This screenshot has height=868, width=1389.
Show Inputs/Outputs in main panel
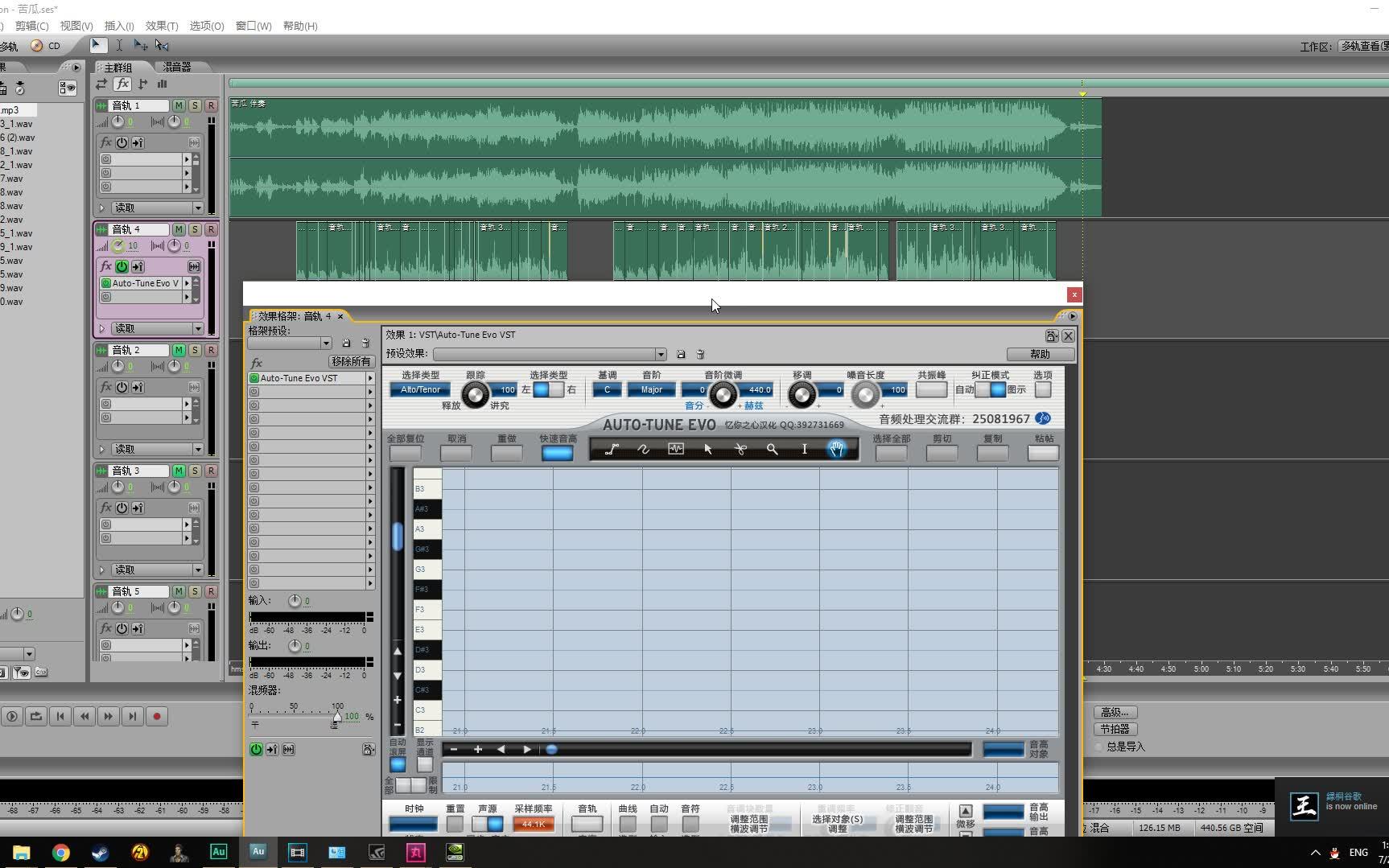click(101, 84)
